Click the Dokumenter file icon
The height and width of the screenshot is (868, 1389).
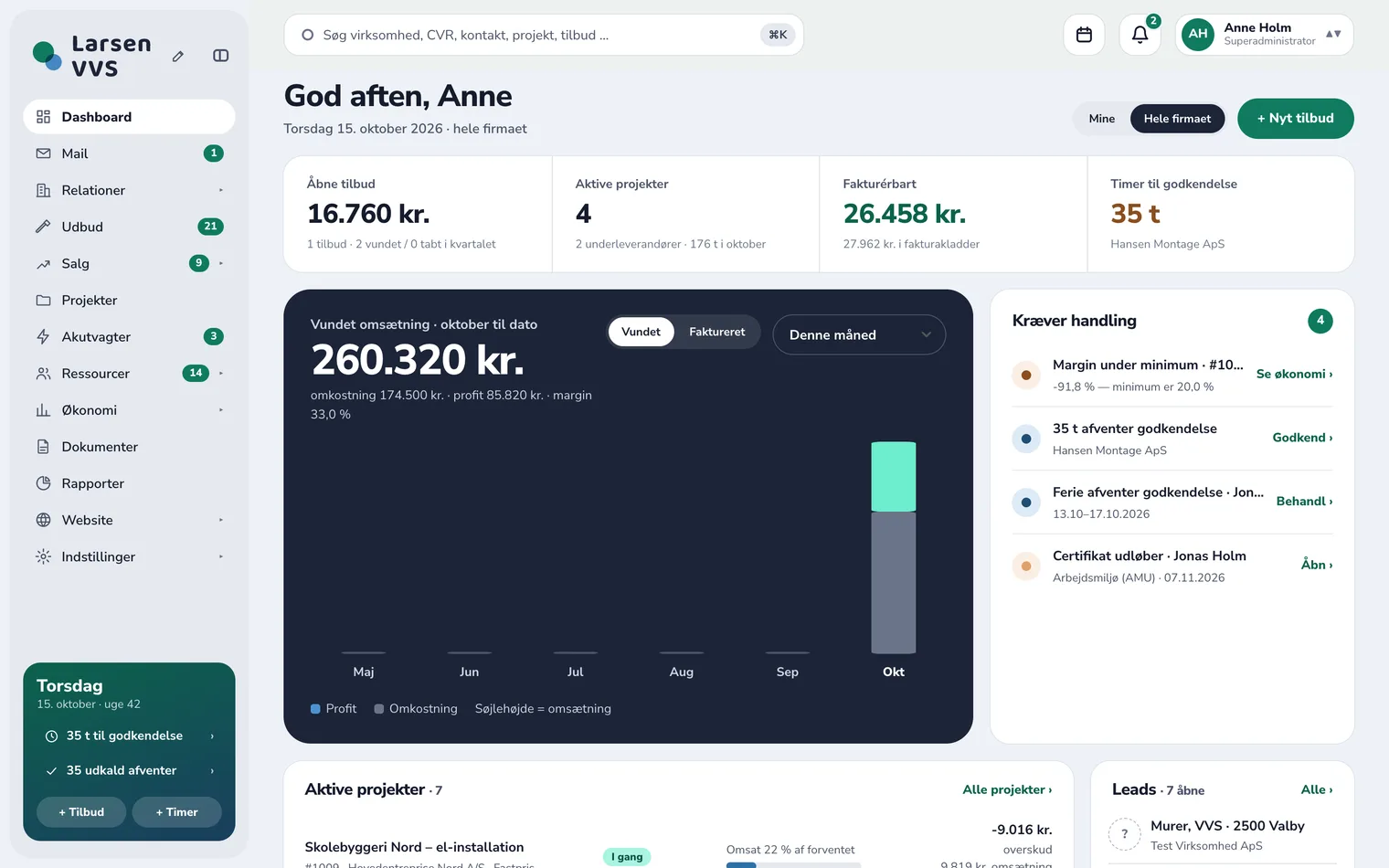(43, 447)
